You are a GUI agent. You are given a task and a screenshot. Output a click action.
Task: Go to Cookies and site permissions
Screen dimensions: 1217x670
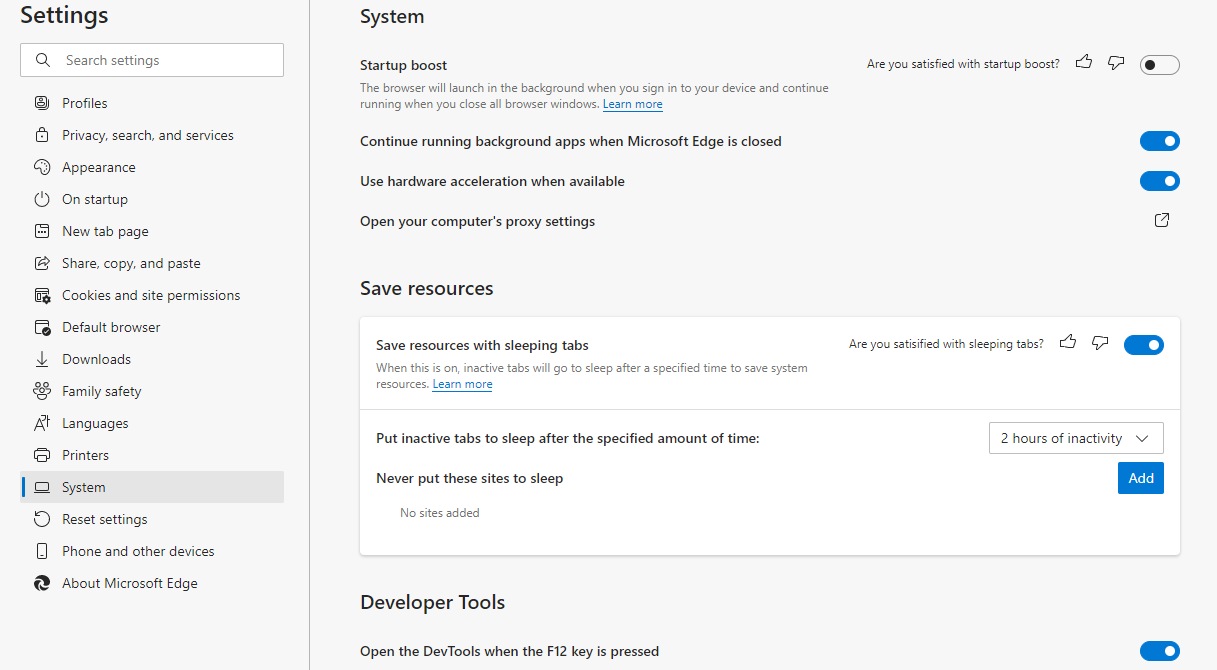pyautogui.click(x=151, y=295)
